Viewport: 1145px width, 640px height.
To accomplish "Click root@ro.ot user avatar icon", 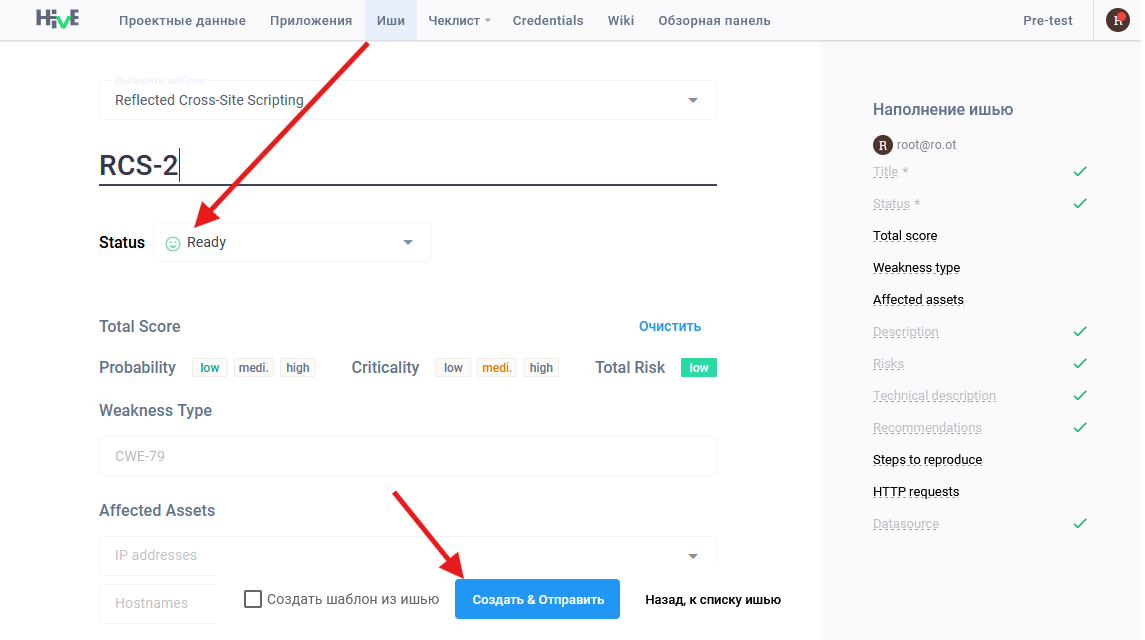I will tap(882, 145).
